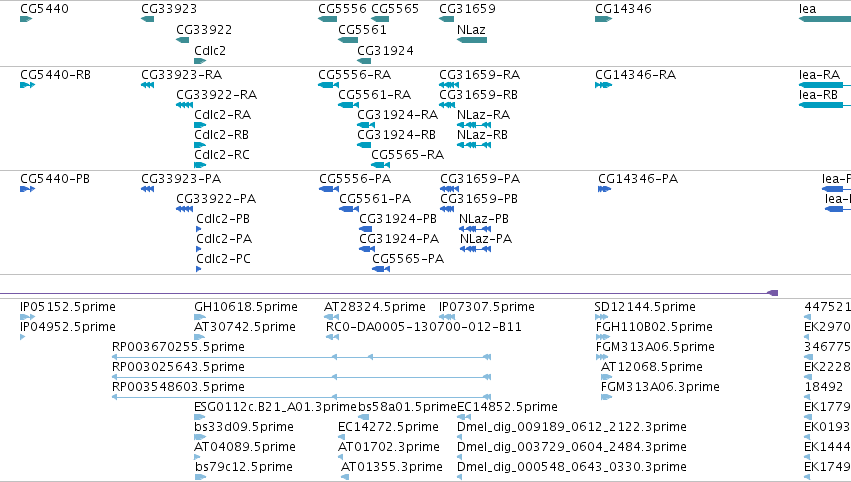Viewport: 851px width, 482px height.
Task: Click the CG33922 gene label
Action: pyautogui.click(x=204, y=30)
